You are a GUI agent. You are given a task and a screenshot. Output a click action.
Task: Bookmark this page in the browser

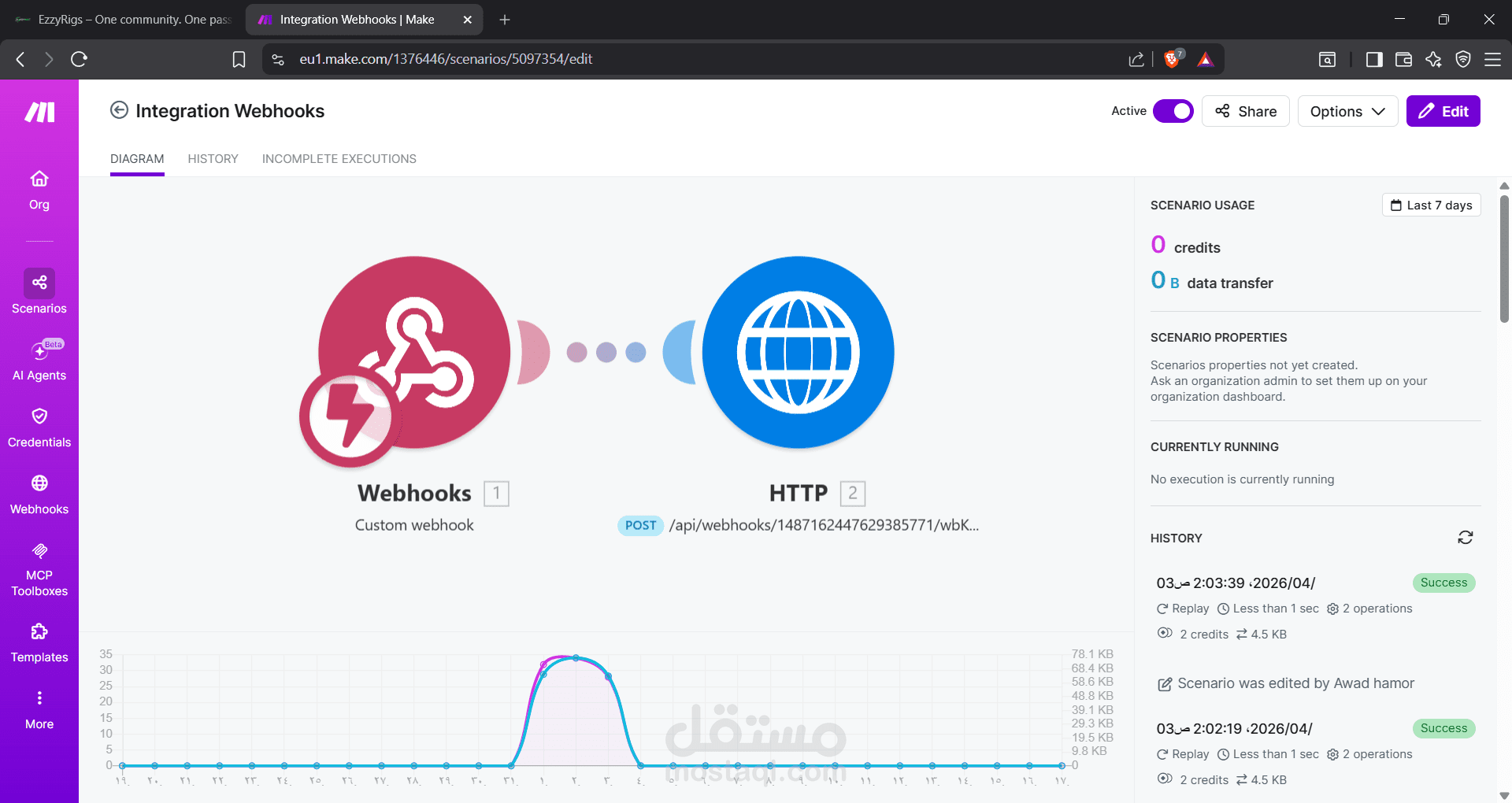coord(239,59)
